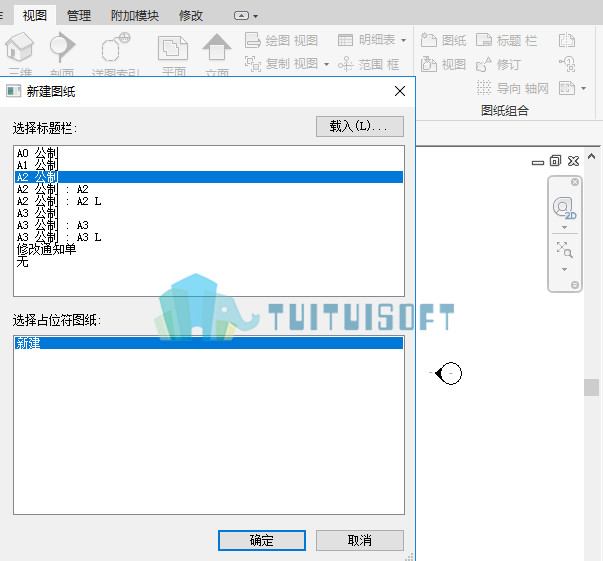Select 'A1 公制' title block
This screenshot has height=561, width=603.
209,165
